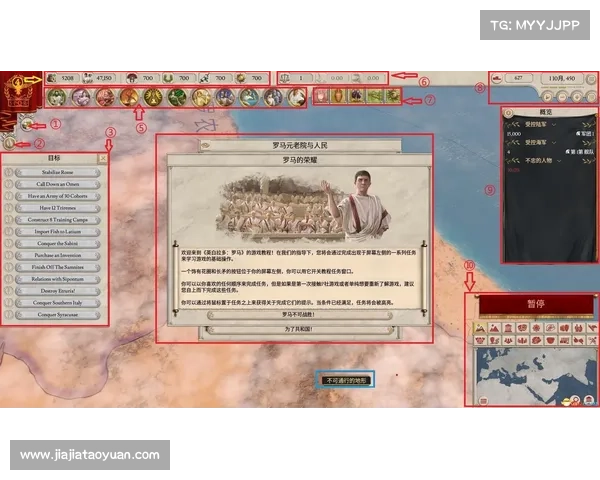Click the 暂停 paused banner
Screen dimensions: 600x480
536,304
